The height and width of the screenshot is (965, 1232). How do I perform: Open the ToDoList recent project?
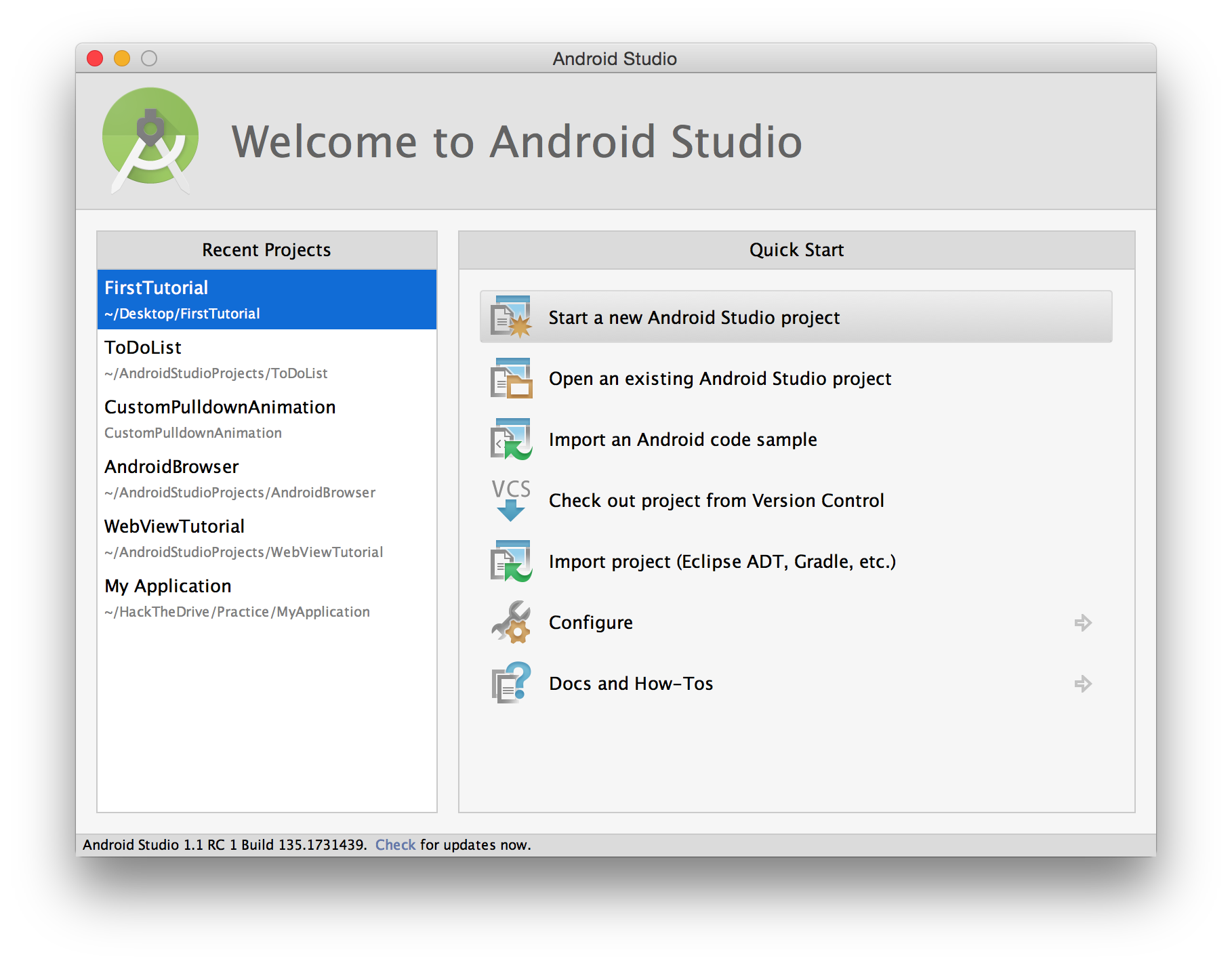pyautogui.click(x=267, y=359)
